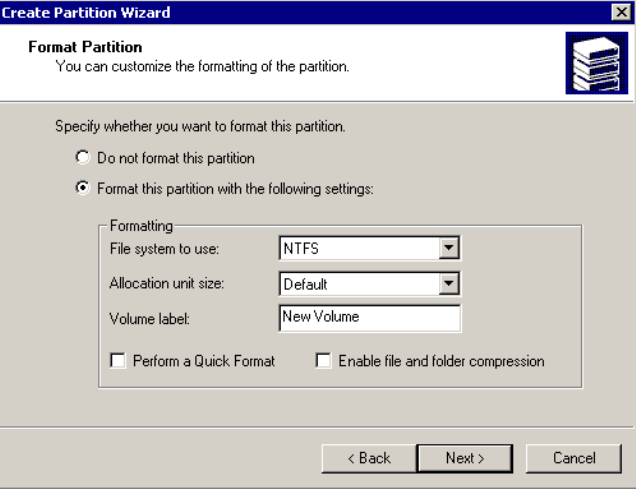
Task: Click the Volume label text field
Action: (x=368, y=317)
